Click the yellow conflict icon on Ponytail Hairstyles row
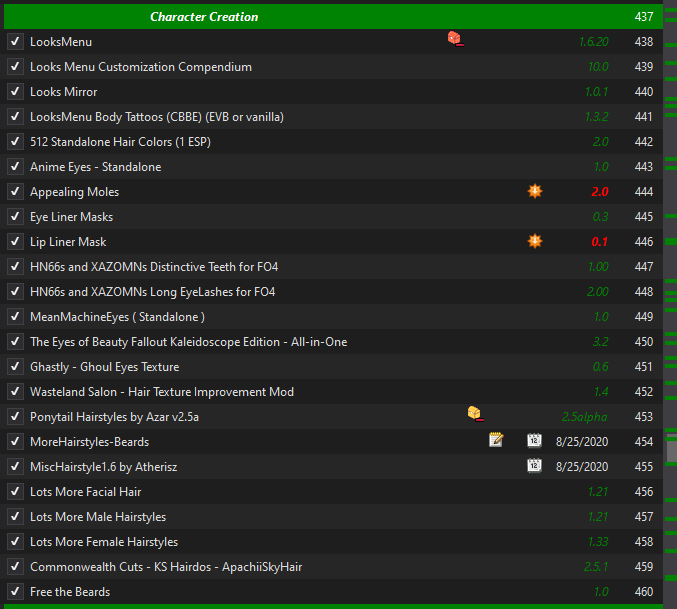677x609 pixels. pyautogui.click(x=475, y=414)
